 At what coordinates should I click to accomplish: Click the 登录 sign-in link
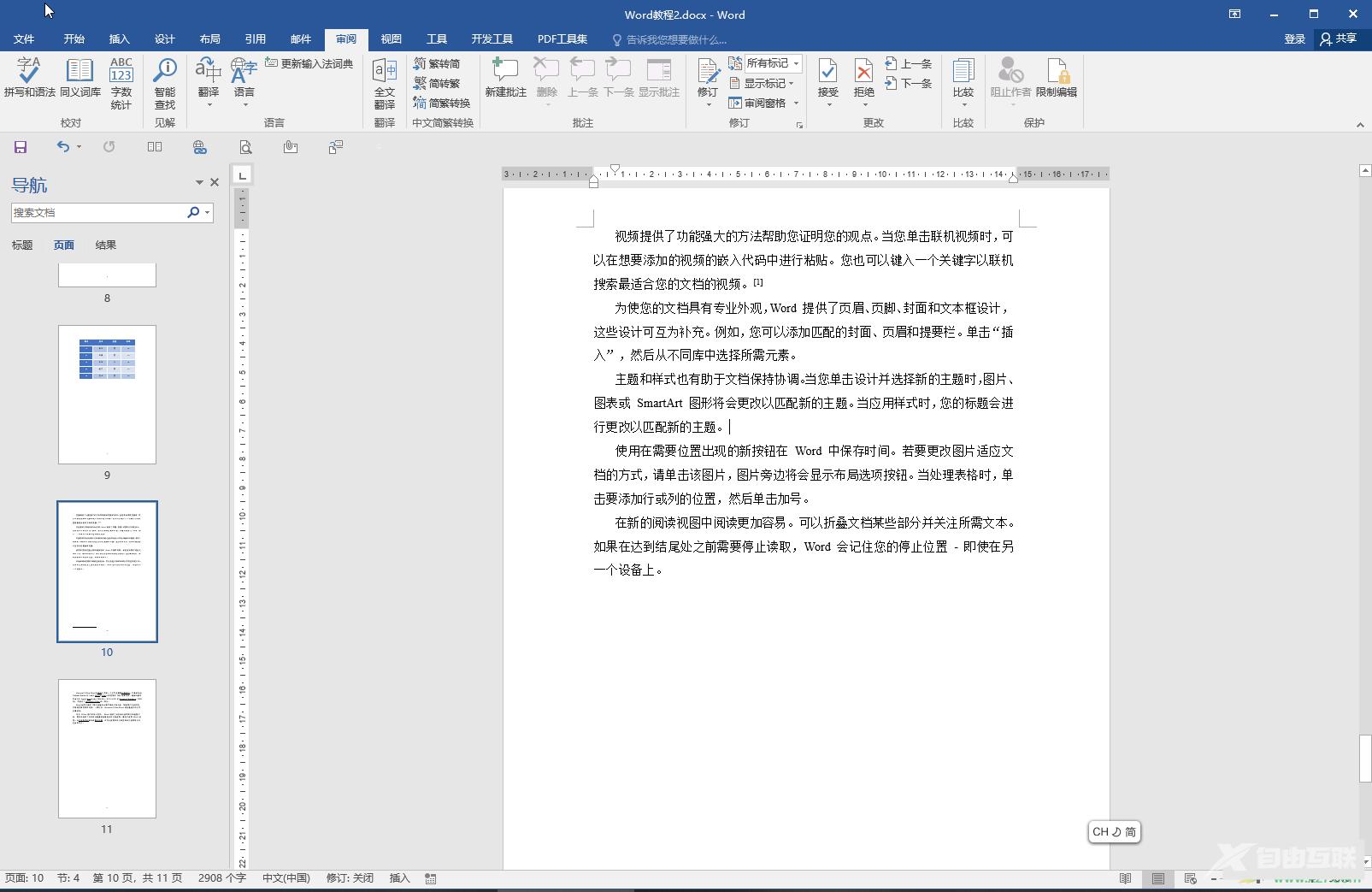point(1294,39)
